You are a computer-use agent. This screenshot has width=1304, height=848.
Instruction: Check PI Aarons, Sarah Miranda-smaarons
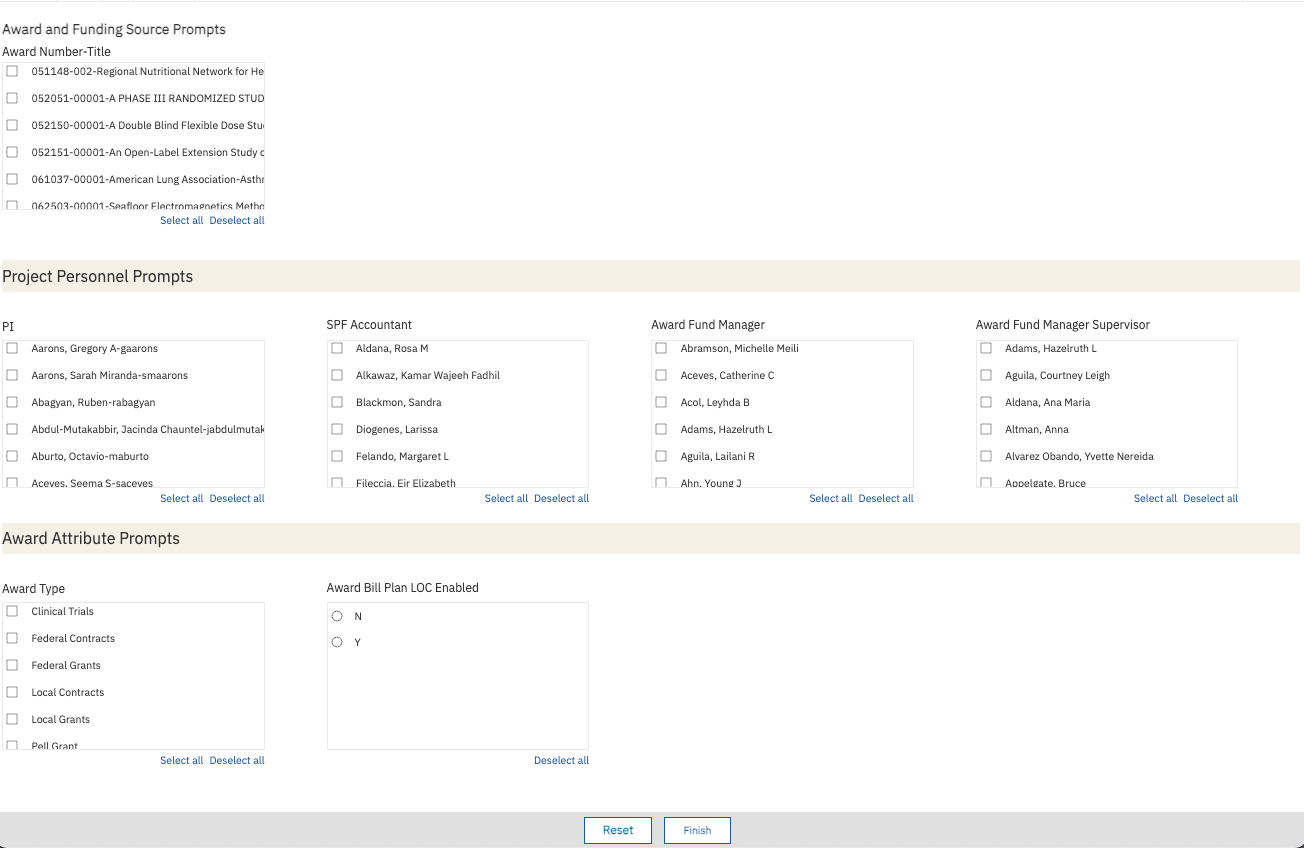pyautogui.click(x=12, y=375)
